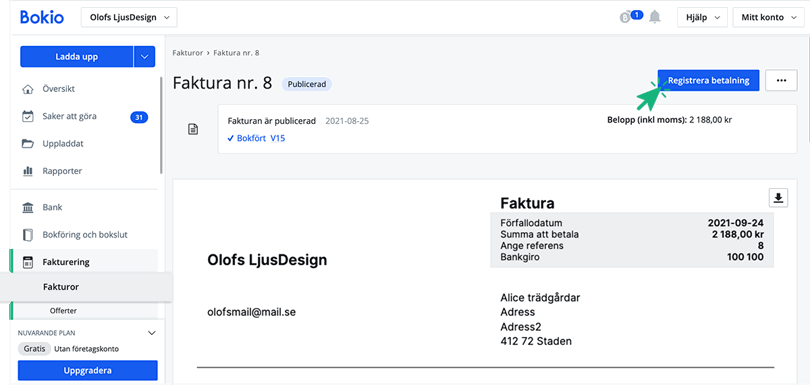Click the Översikt house icon
Viewport: 810px width, 388px height.
[27, 89]
